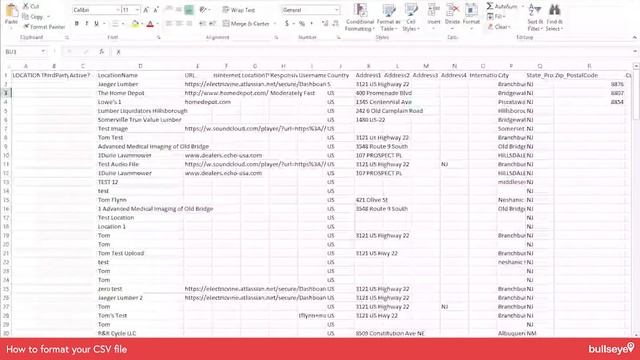Open Find & Select
This screenshot has width=640, height=360.
[x=554, y=18]
